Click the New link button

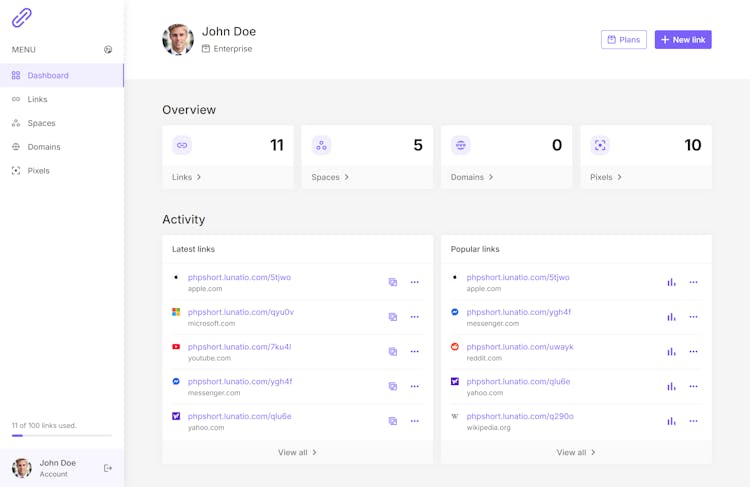point(683,40)
